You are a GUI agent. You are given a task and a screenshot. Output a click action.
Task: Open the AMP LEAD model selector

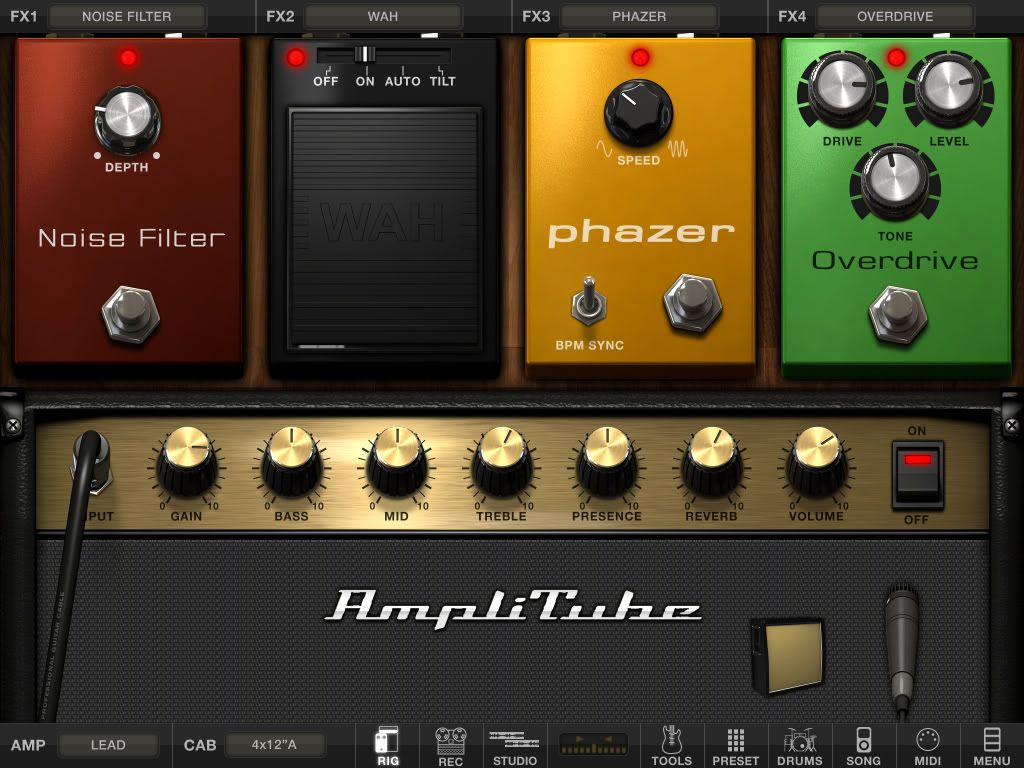108,745
